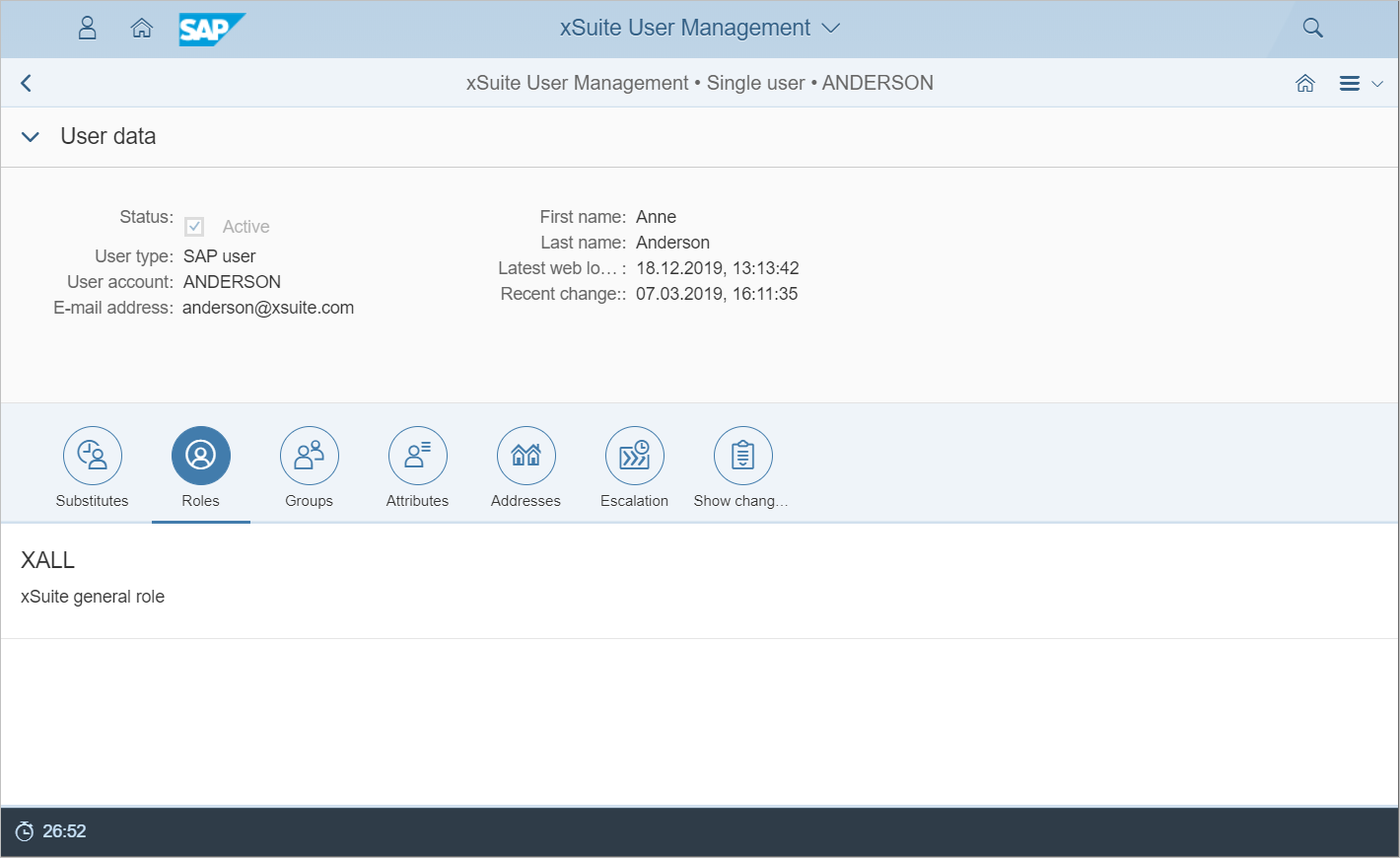The image size is (1400, 858).
Task: Click the home icon beside SAP logo
Action: click(142, 28)
